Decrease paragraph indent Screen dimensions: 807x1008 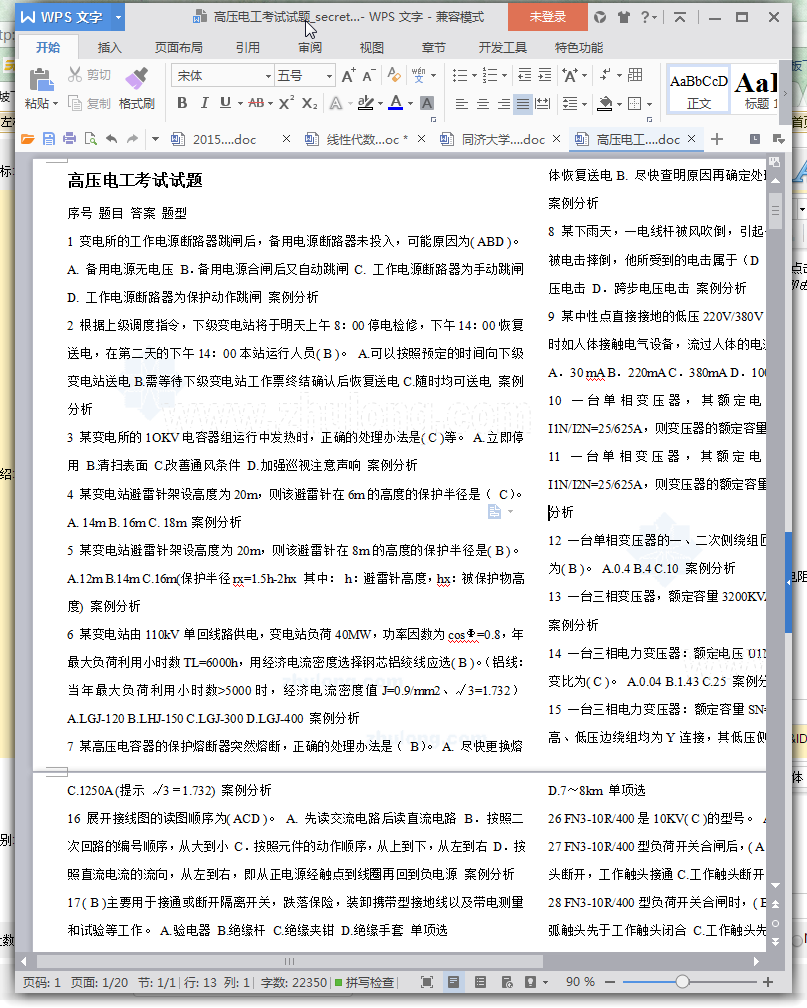525,75
